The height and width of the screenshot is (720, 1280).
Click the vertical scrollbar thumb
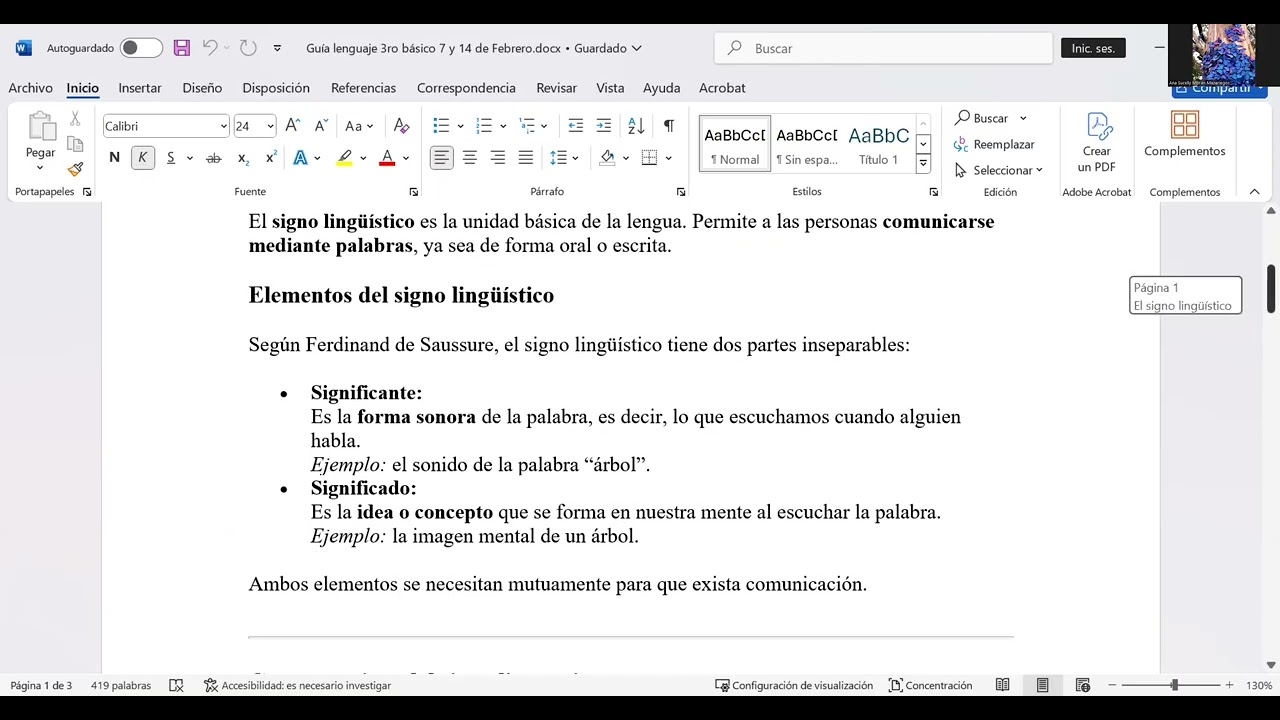pyautogui.click(x=1271, y=289)
